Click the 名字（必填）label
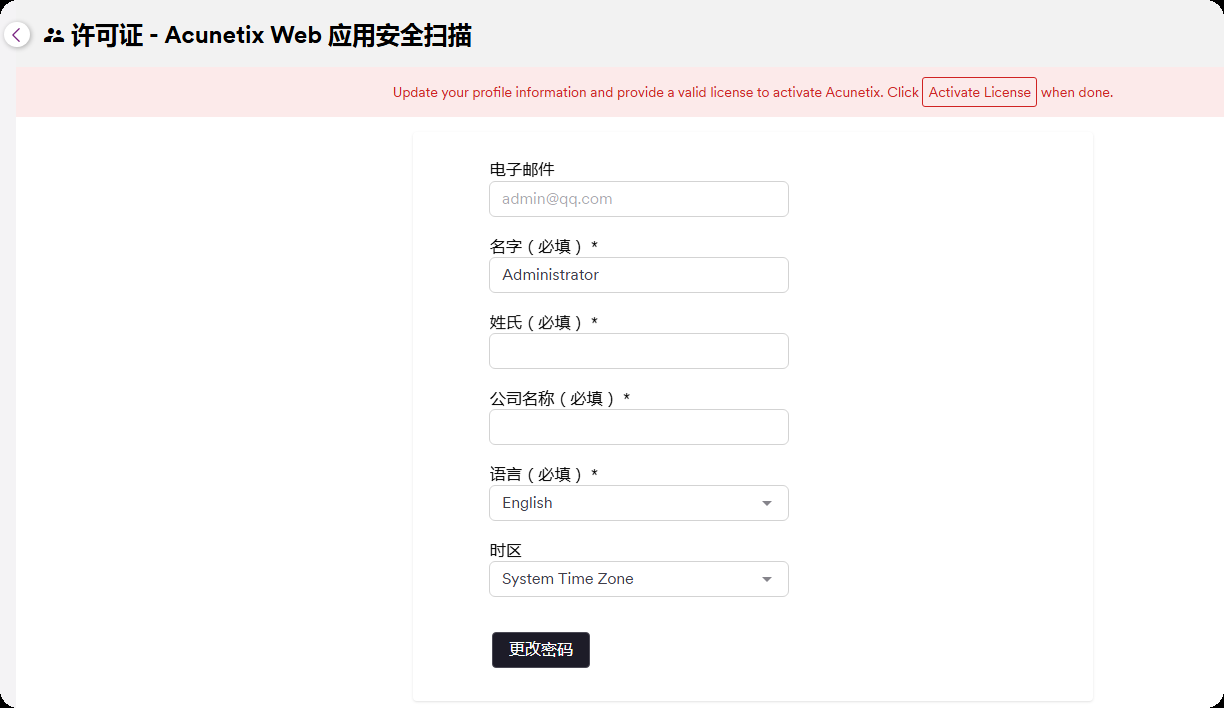Image resolution: width=1224 pixels, height=708 pixels. coord(543,246)
